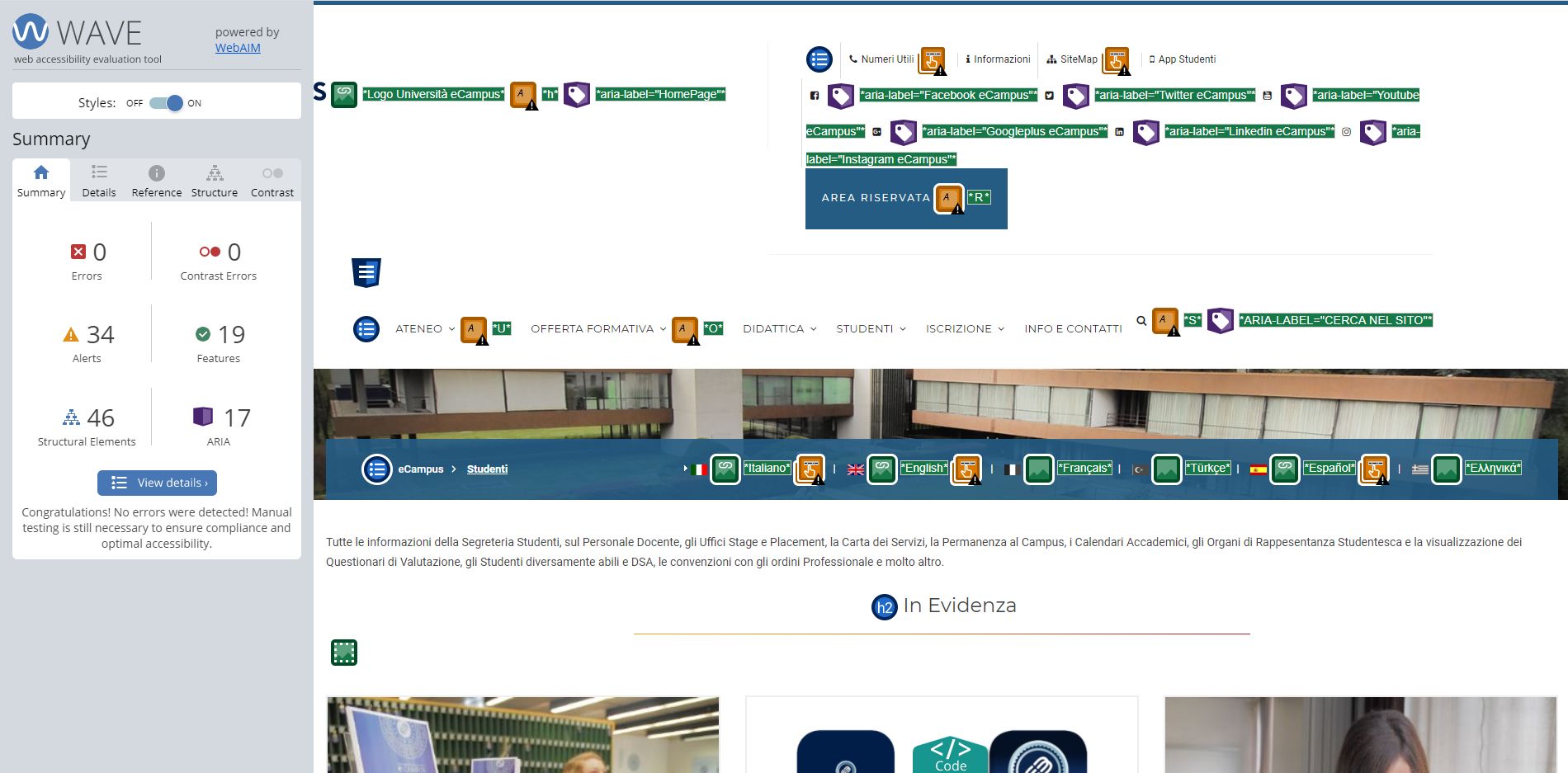This screenshot has height=773, width=1568.
Task: Click the View details button
Action: click(157, 483)
